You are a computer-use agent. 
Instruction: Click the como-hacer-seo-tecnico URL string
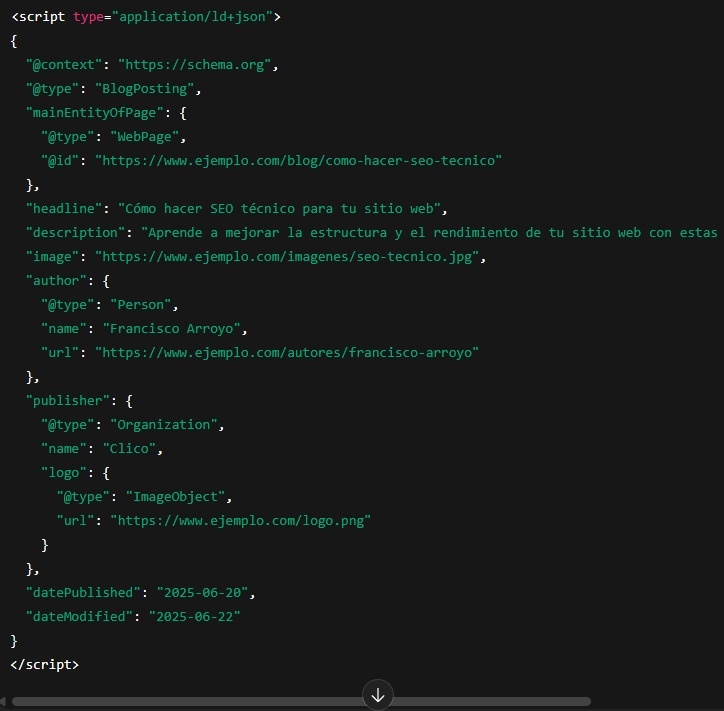tap(298, 161)
